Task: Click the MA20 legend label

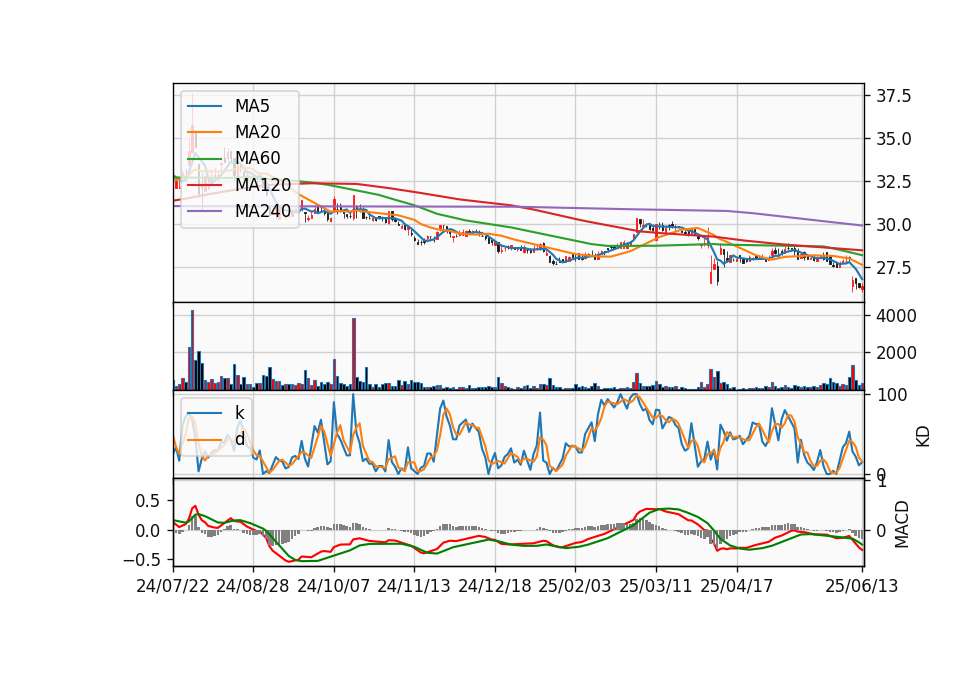Action: (x=257, y=132)
